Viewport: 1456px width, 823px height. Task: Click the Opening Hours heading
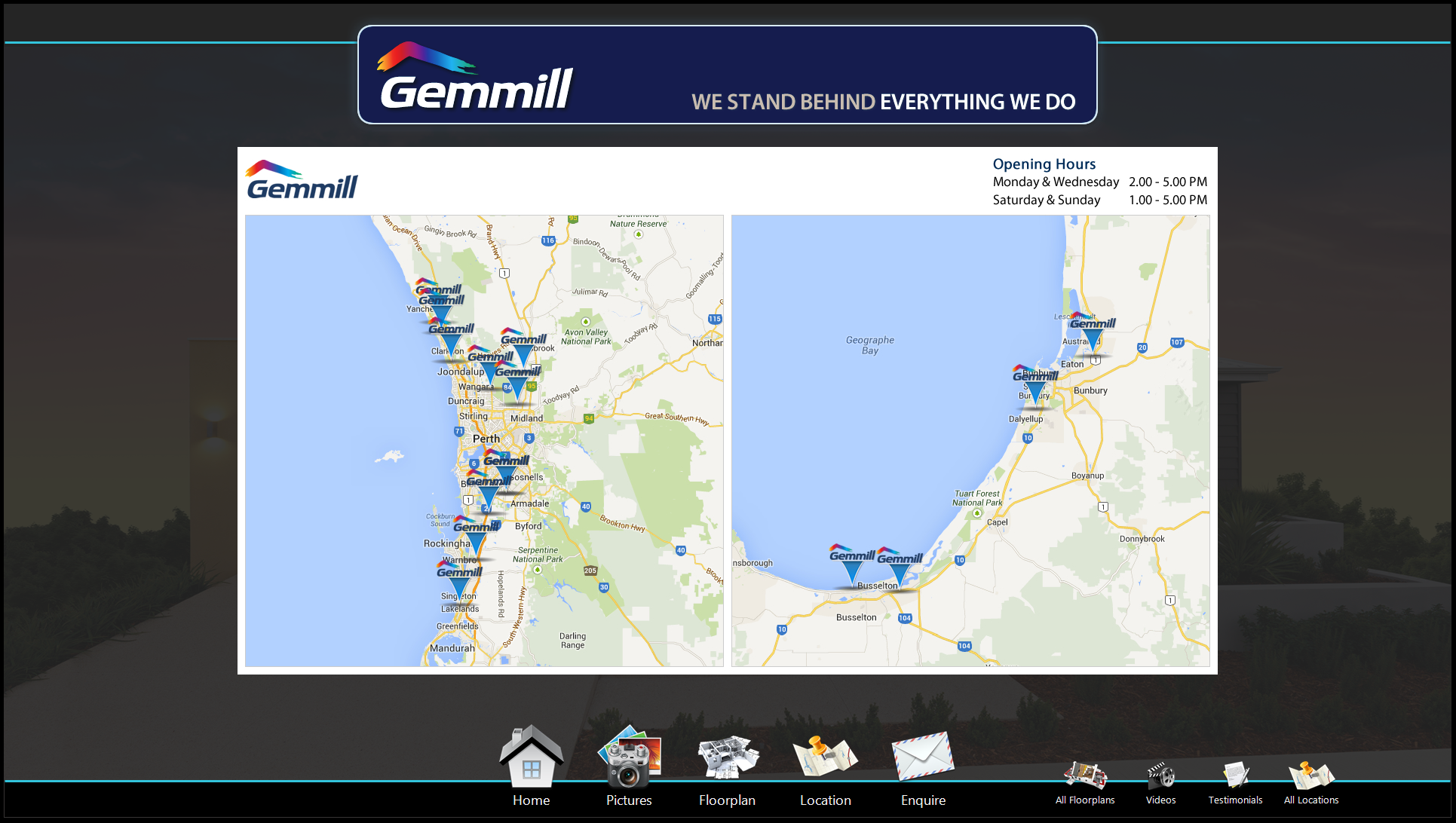pos(1044,164)
